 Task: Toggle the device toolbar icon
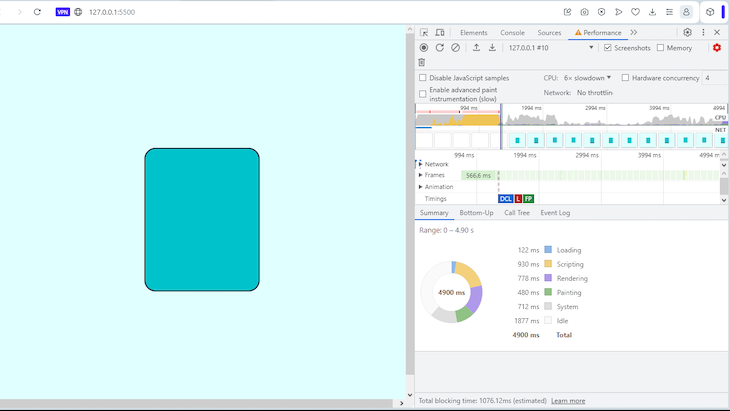click(440, 32)
